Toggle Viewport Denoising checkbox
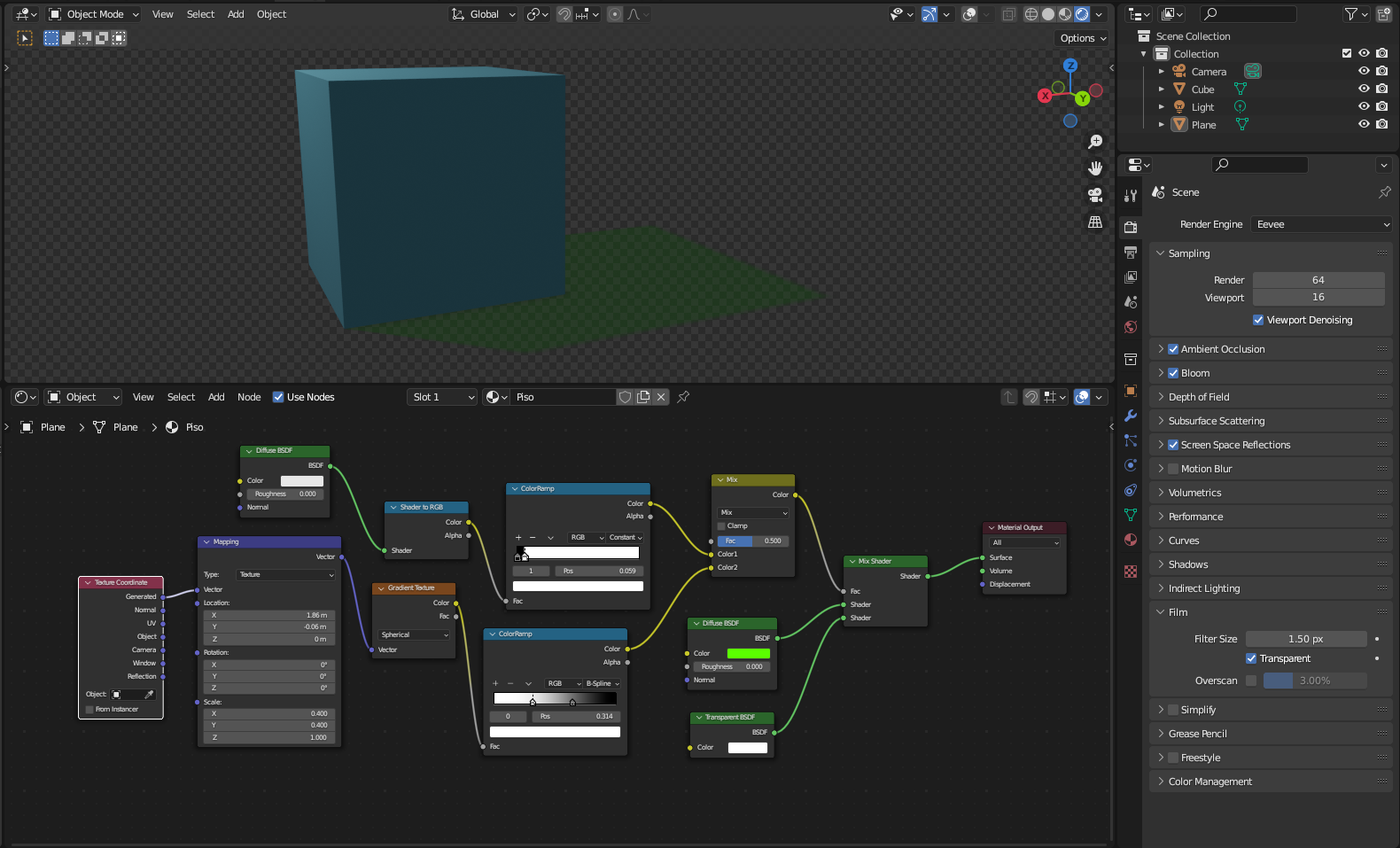1400x848 pixels. (1258, 320)
